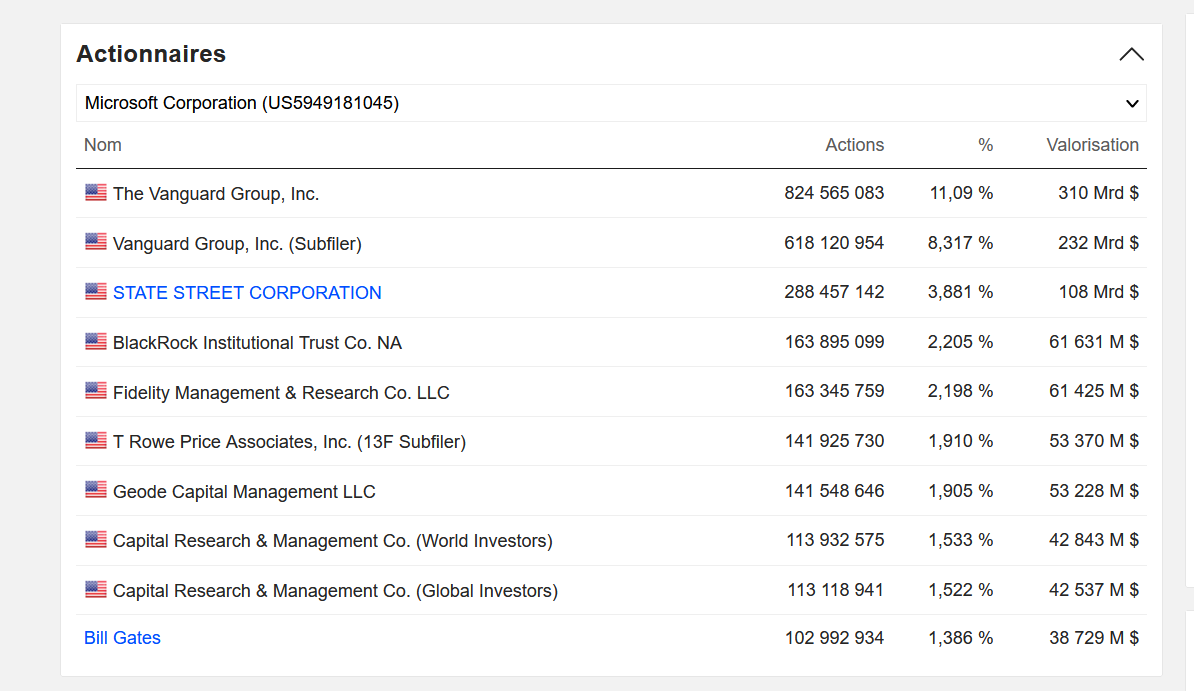Click the US flag beside Fidelity Management & Research
This screenshot has width=1194, height=691.
click(x=96, y=390)
